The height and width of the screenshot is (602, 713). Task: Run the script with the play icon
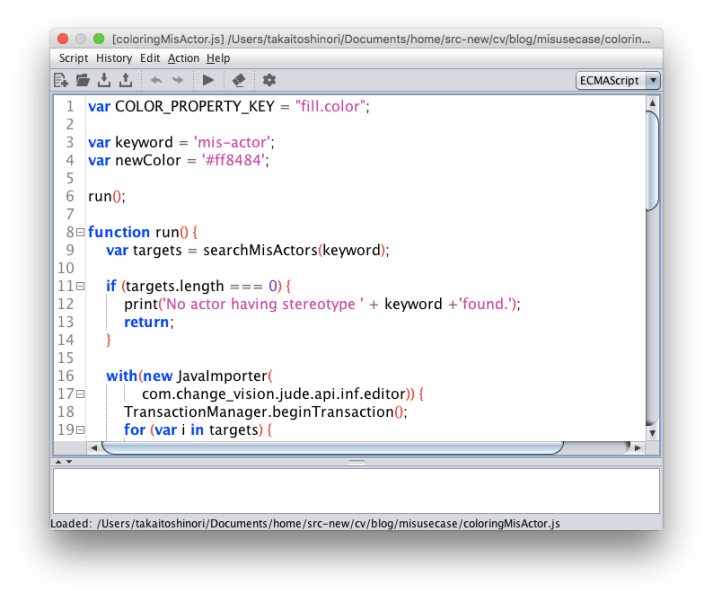[x=209, y=80]
